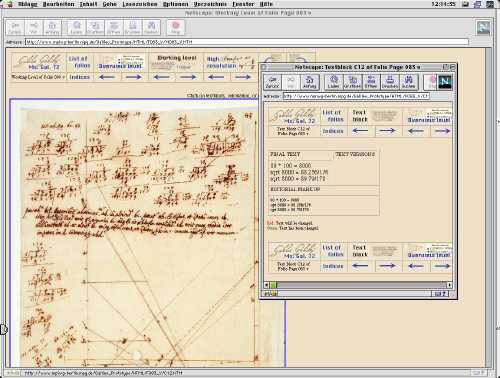Screen dimensions: 500x378
Task: Click the mail icon in popup status bar
Action: 440,294
